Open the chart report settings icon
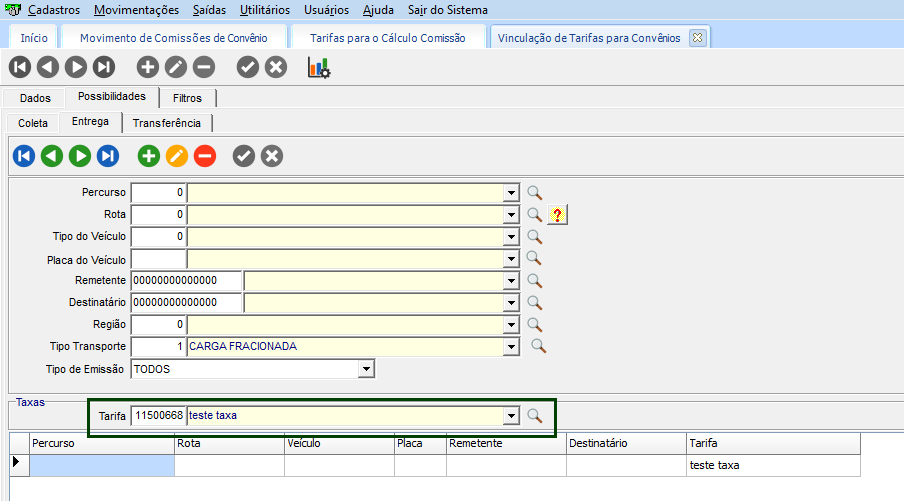This screenshot has width=904, height=501. click(x=318, y=68)
